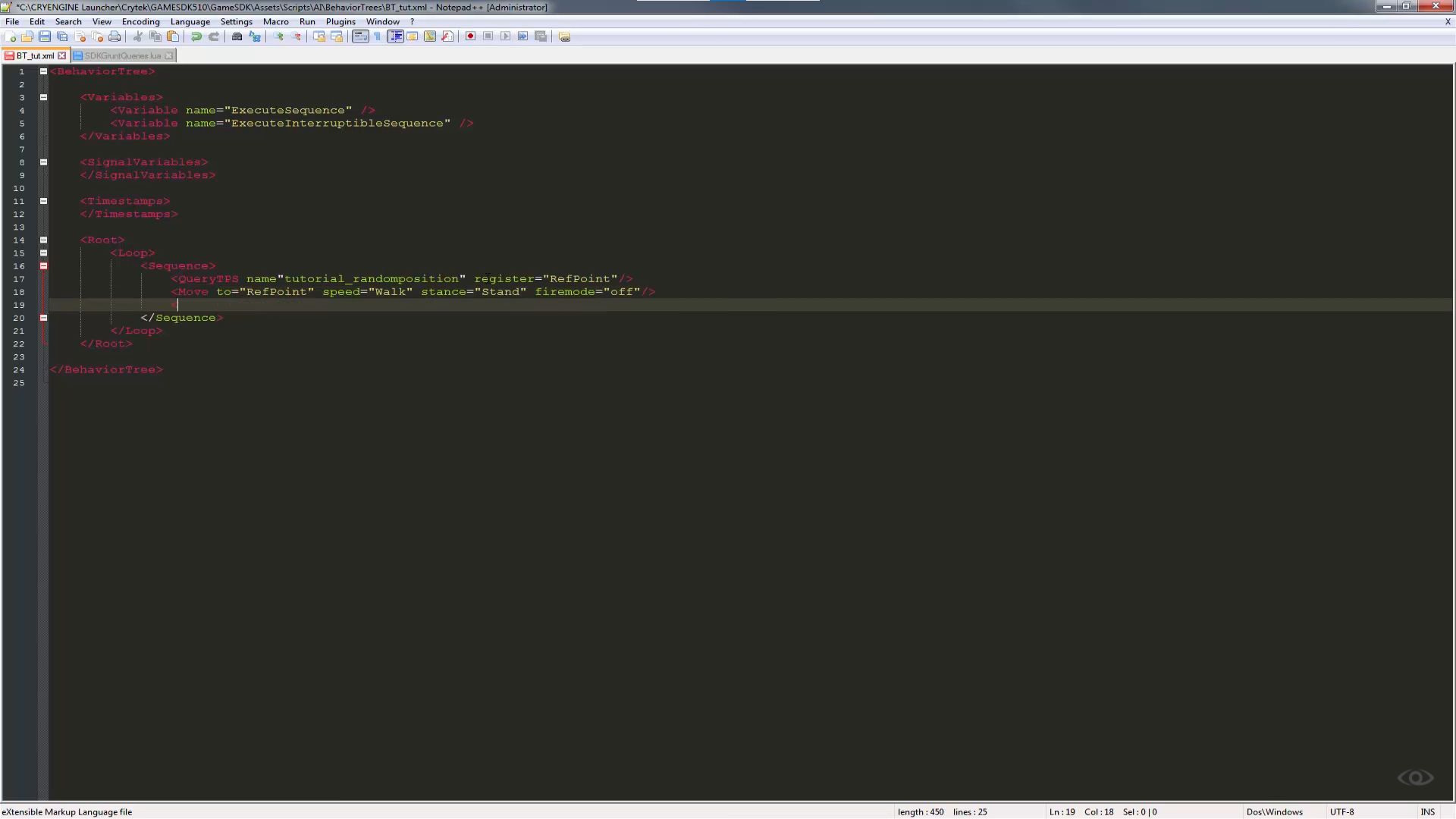Open Find with the binoculars icon
Image resolution: width=1456 pixels, height=819 pixels.
click(x=237, y=36)
